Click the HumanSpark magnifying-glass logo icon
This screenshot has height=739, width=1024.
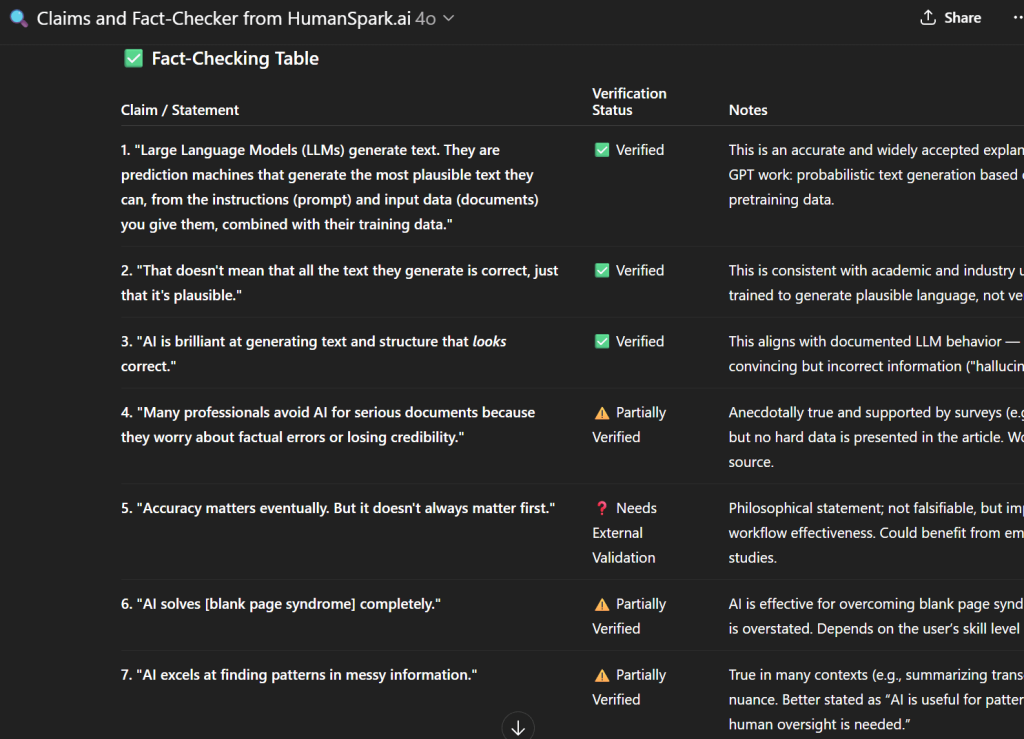click(18, 18)
